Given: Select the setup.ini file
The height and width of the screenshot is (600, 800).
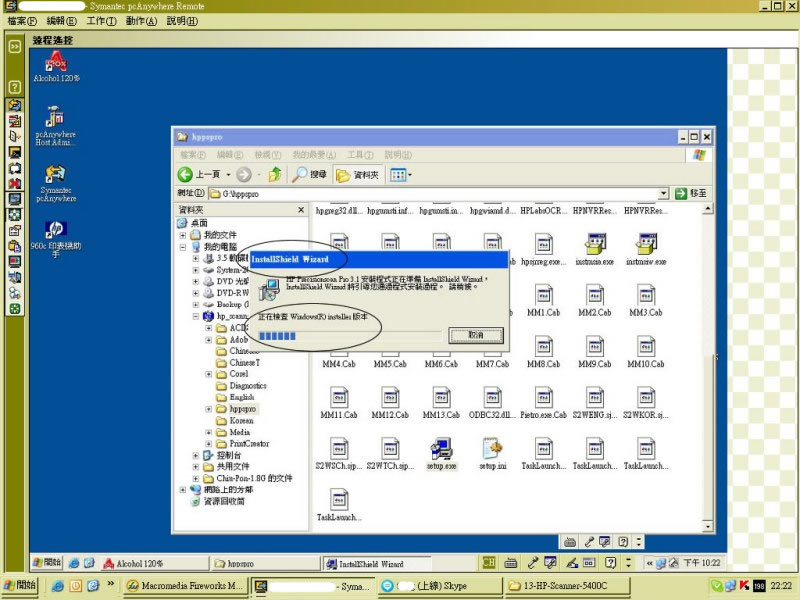Looking at the screenshot, I should point(492,448).
